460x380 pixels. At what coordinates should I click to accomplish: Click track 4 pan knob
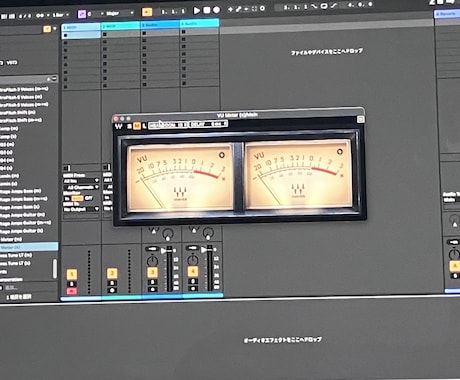[x=193, y=259]
